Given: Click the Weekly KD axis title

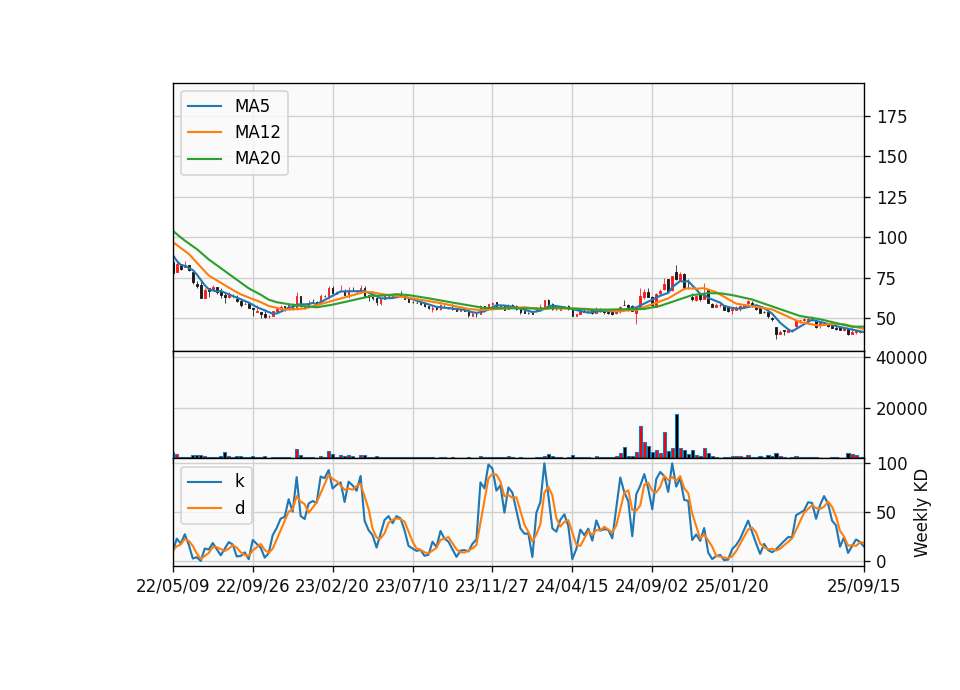Looking at the screenshot, I should pyautogui.click(x=921, y=513).
